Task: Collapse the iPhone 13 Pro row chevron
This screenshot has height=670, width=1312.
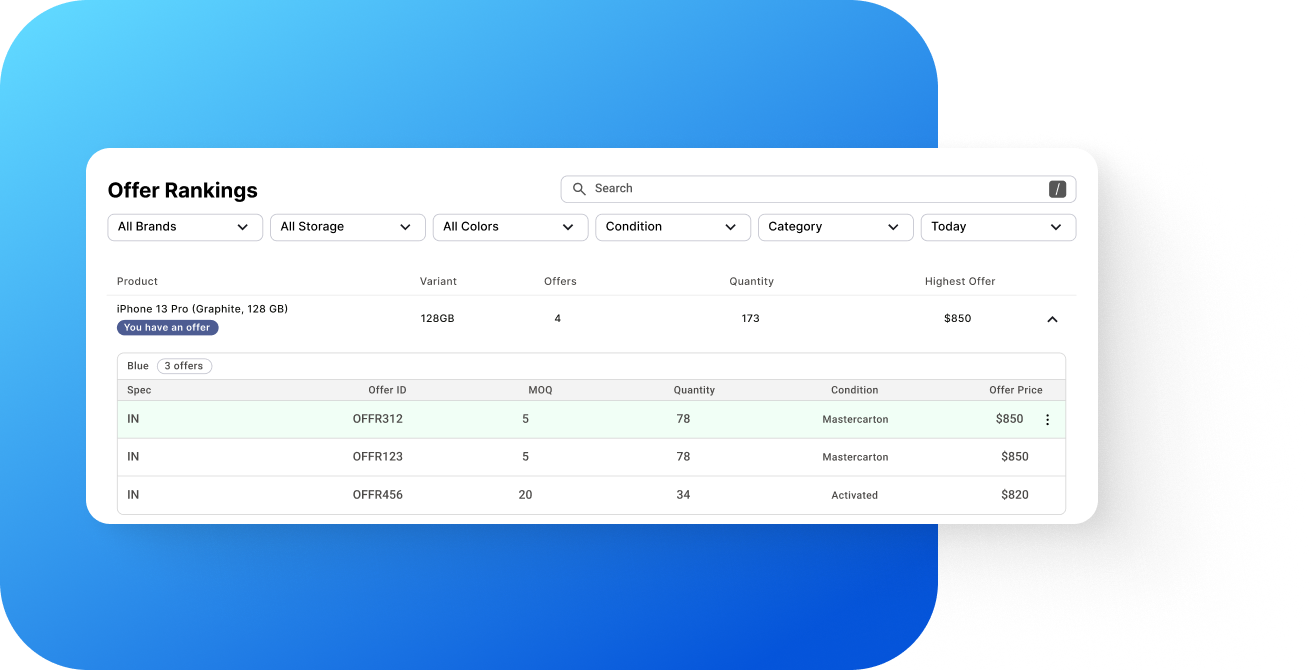Action: click(x=1052, y=319)
